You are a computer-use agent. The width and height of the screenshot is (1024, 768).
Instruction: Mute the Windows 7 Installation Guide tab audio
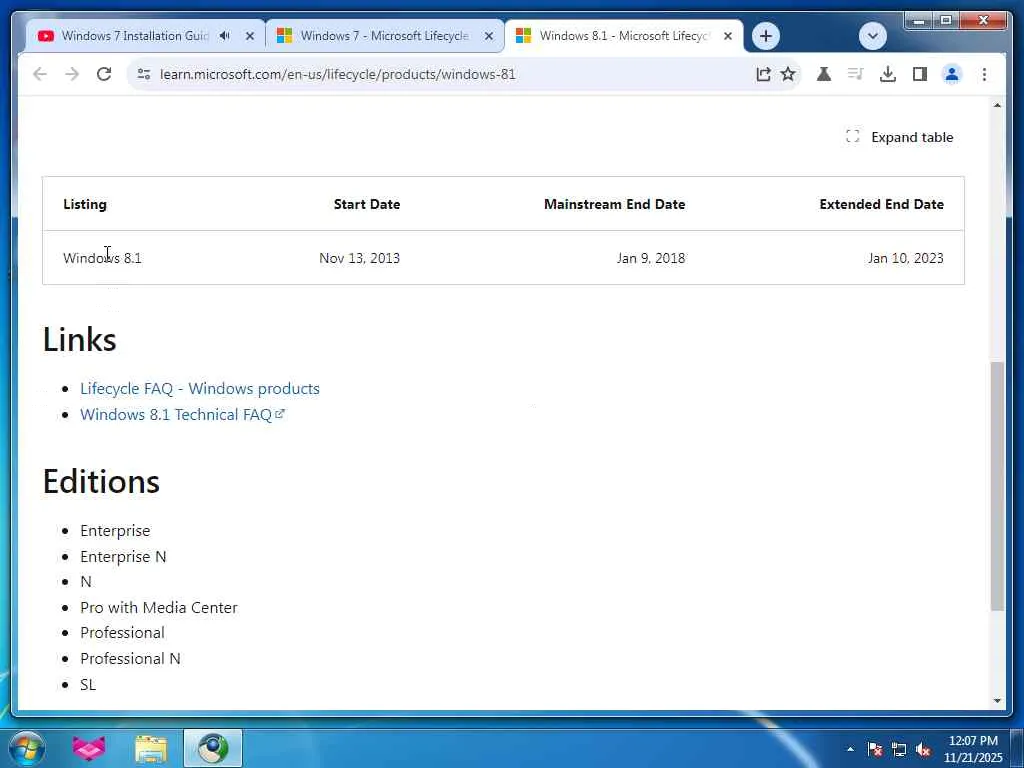[x=225, y=36]
